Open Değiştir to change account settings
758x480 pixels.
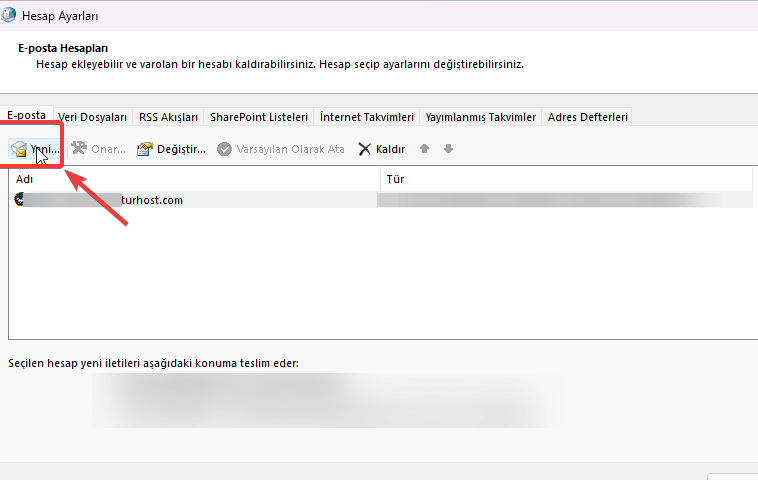145,149
